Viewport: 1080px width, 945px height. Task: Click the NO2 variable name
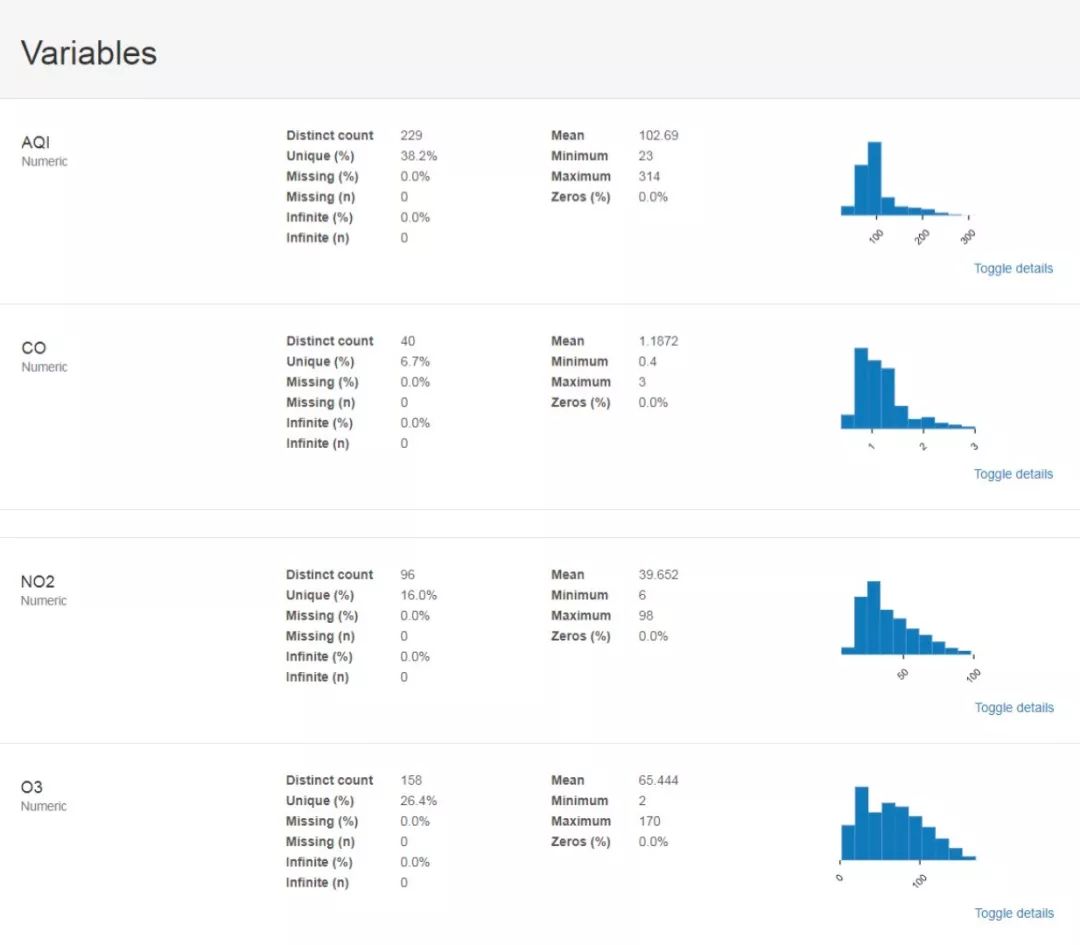tap(38, 581)
